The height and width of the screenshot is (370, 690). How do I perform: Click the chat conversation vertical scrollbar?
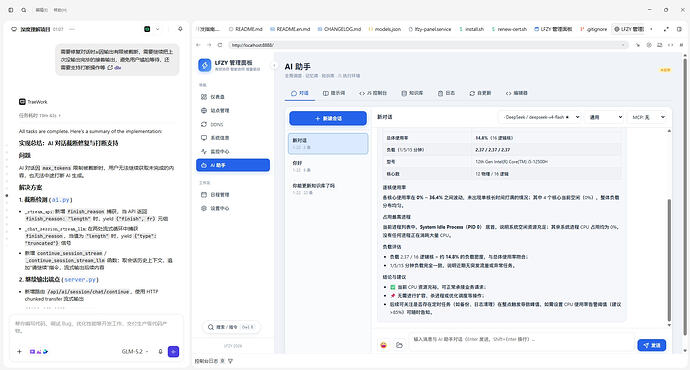pos(669,260)
